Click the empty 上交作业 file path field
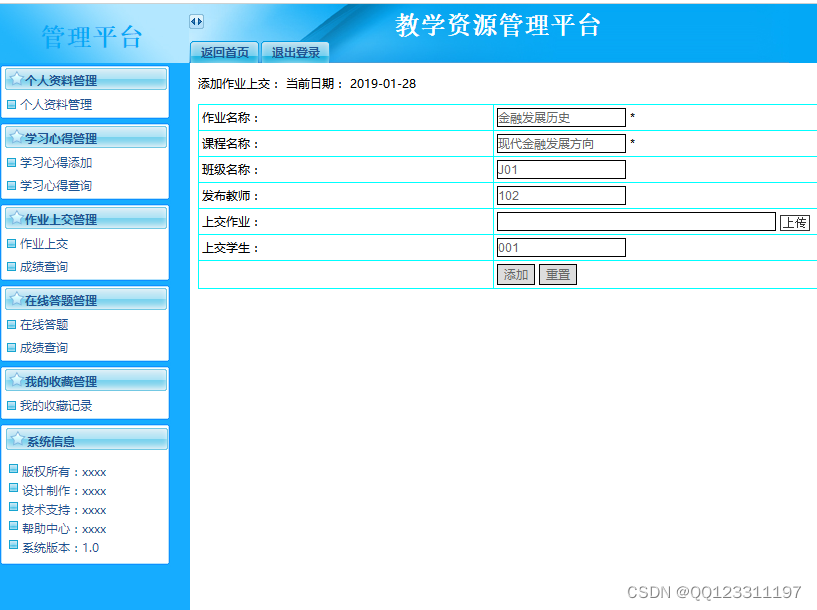 coord(636,221)
